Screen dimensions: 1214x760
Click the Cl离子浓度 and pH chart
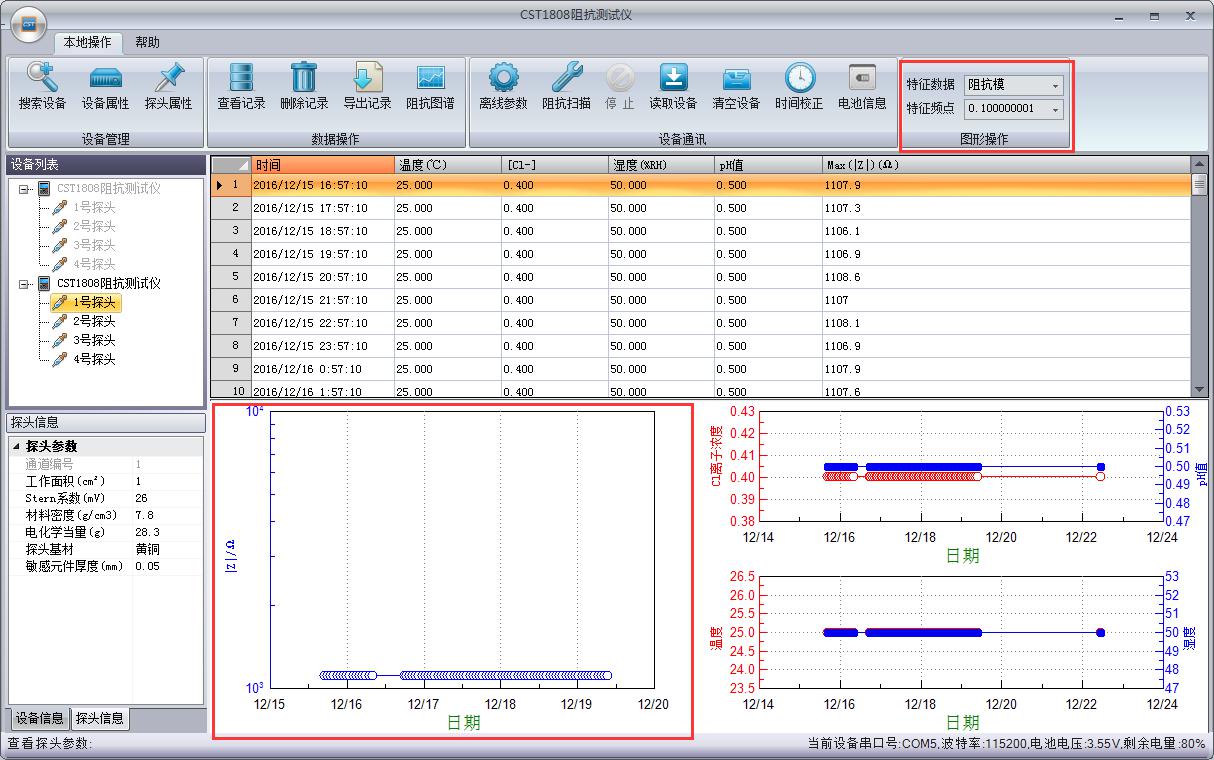click(960, 466)
